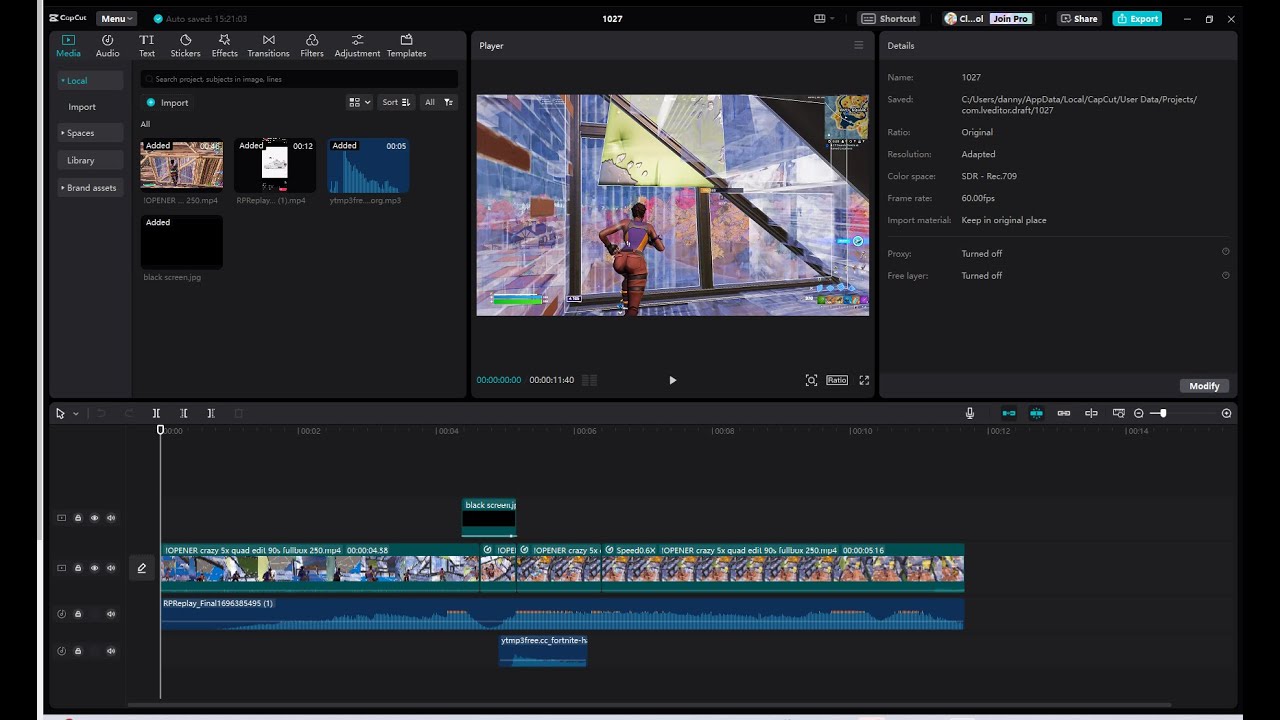Open the Transitions tab
The height and width of the screenshot is (720, 1280).
pos(268,45)
